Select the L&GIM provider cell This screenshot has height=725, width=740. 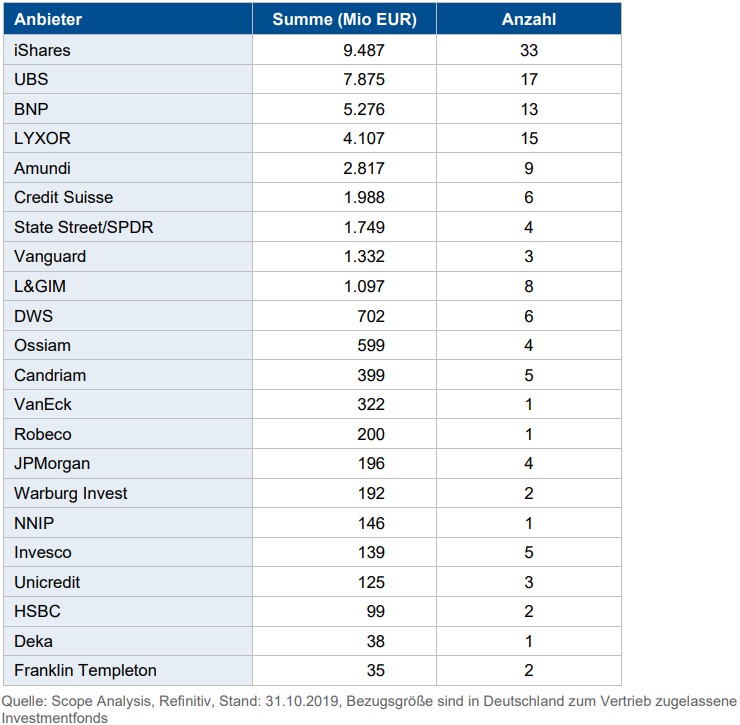click(x=40, y=286)
